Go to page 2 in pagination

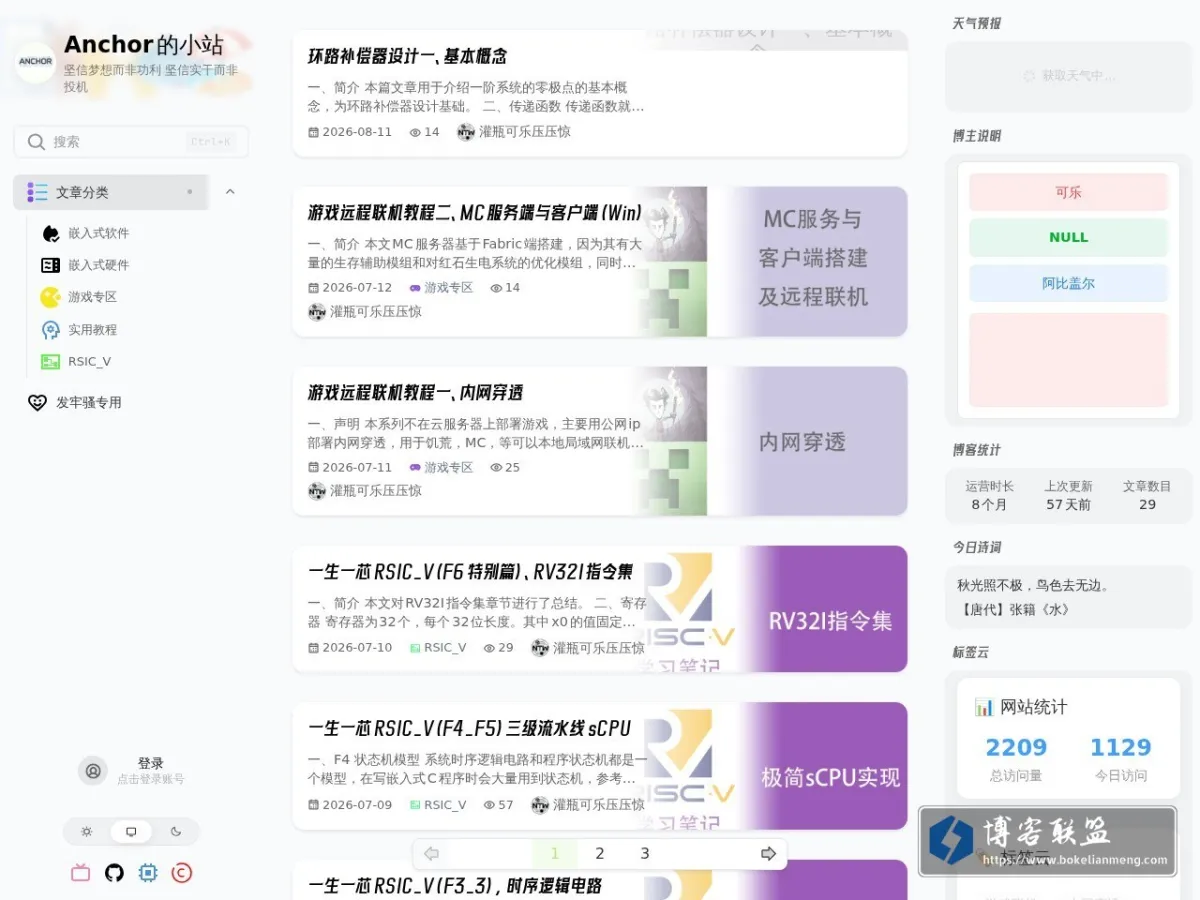600,853
